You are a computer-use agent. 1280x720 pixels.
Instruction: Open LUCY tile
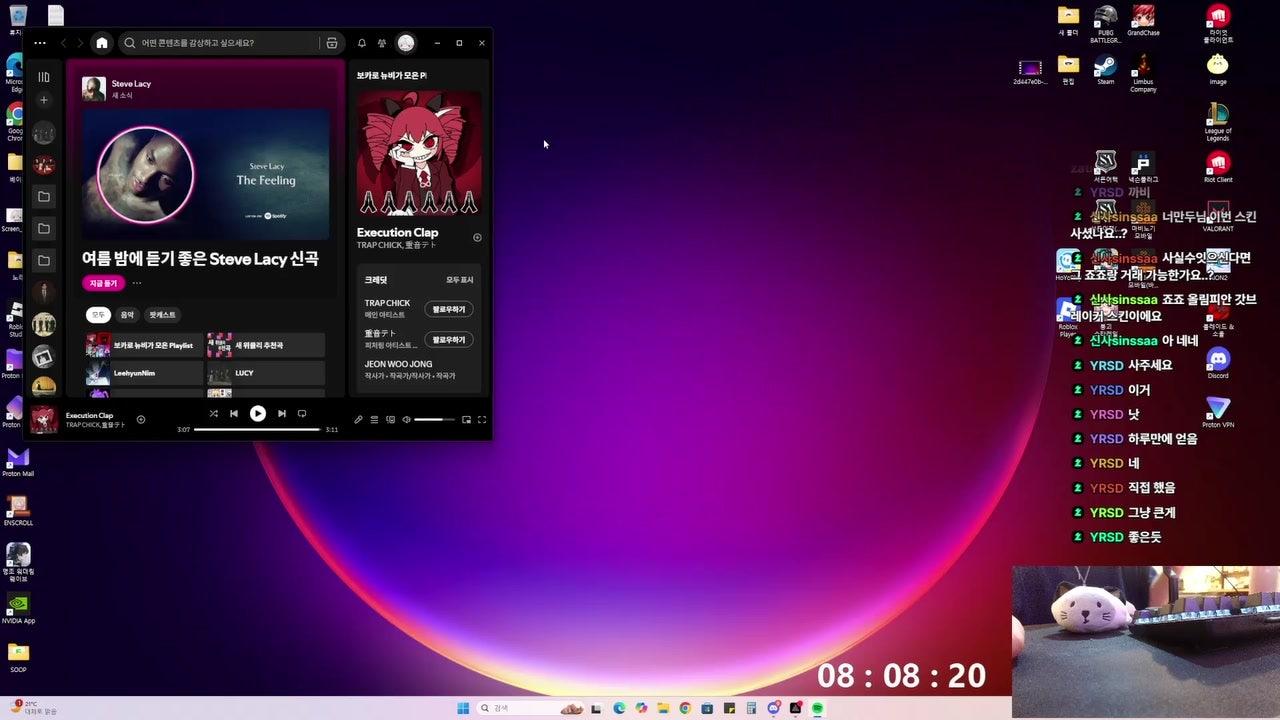click(x=266, y=373)
